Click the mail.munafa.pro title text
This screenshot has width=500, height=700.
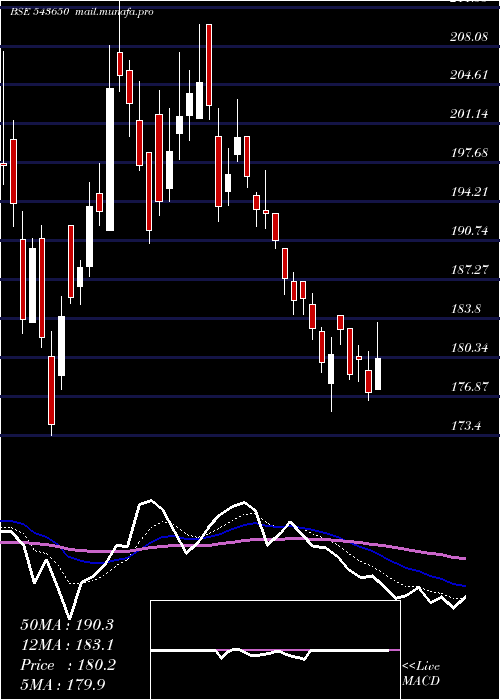pyautogui.click(x=115, y=12)
